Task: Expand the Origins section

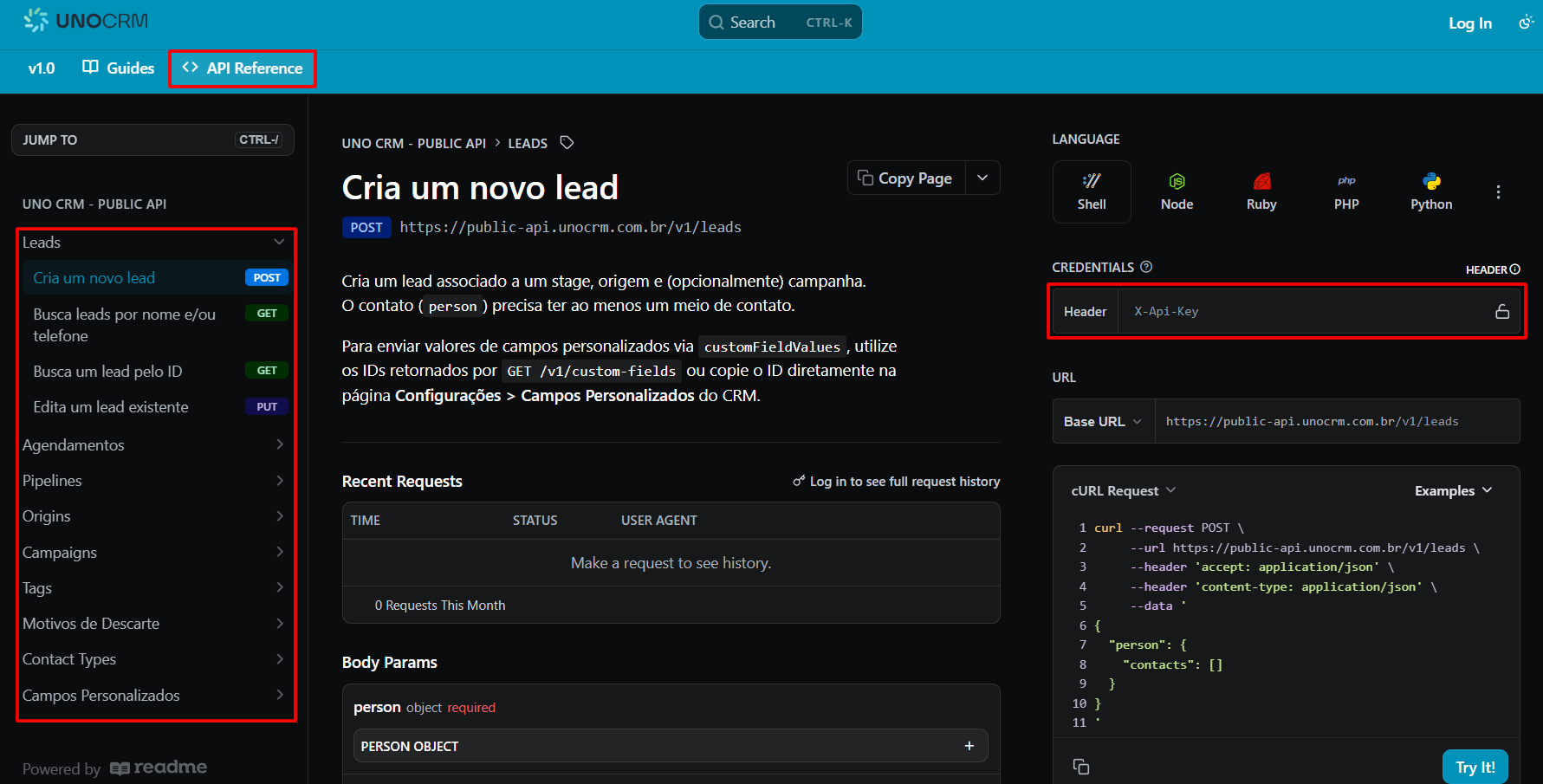Action: [154, 516]
